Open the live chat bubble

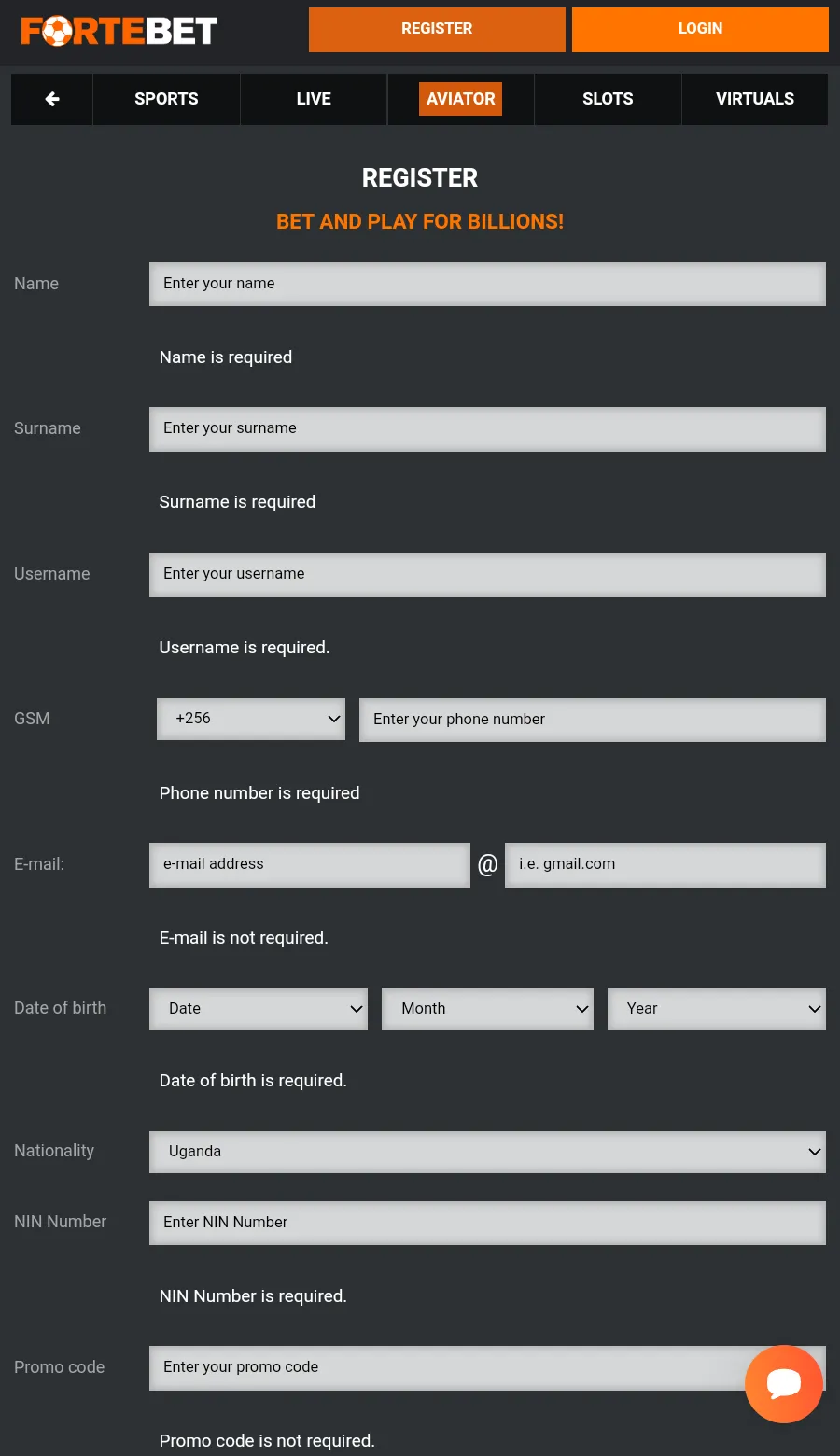click(784, 1384)
